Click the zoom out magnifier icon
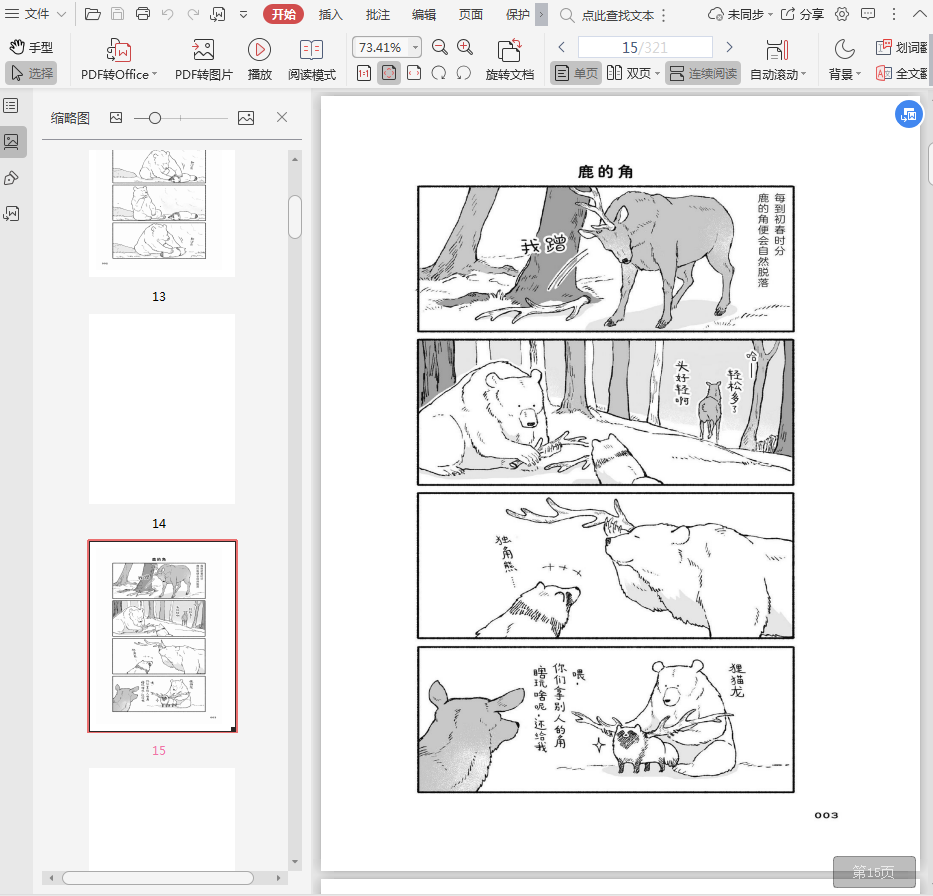Viewport: 933px width, 896px height. point(440,47)
